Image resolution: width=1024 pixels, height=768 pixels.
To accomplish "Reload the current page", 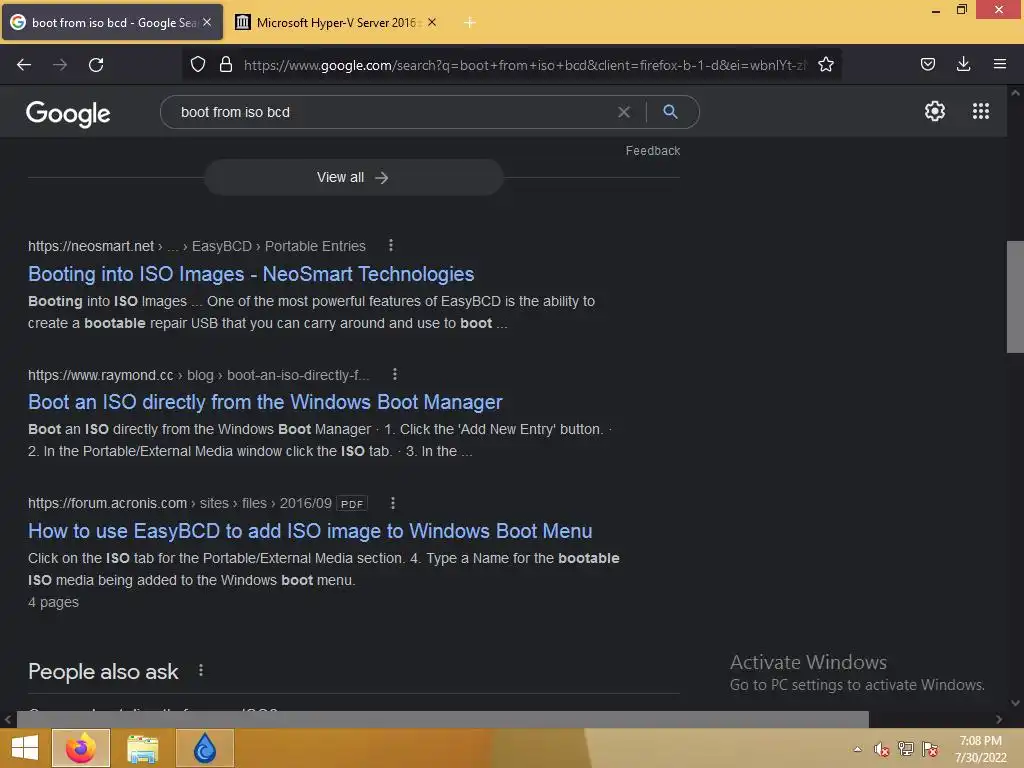I will (x=96, y=65).
